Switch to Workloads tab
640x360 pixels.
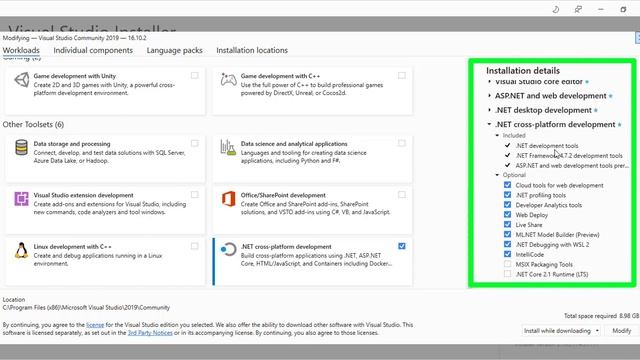[21, 50]
